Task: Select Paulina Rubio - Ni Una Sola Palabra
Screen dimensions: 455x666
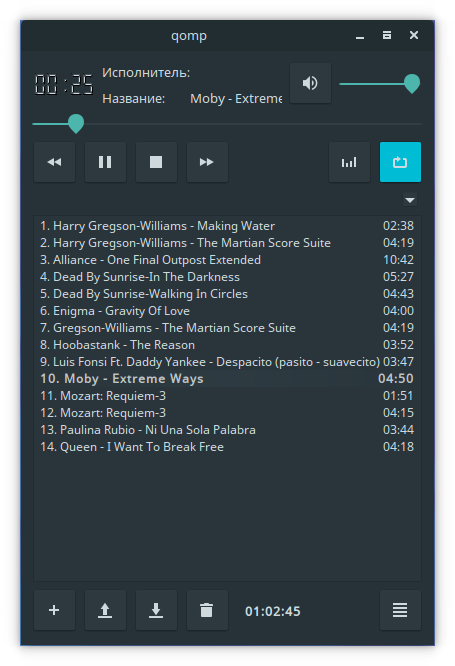Action: pyautogui.click(x=227, y=429)
